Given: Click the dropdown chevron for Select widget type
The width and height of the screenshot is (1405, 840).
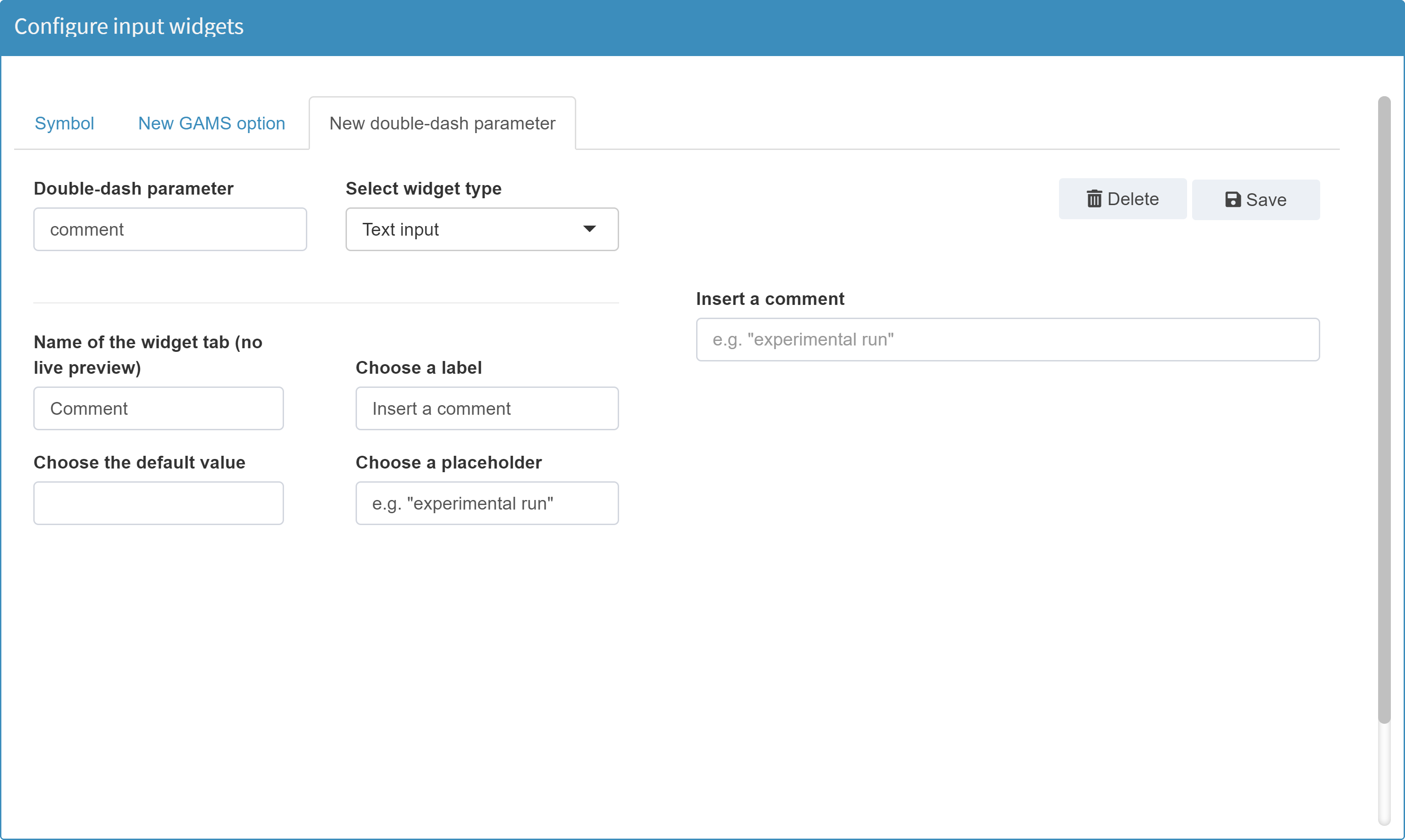Looking at the screenshot, I should (x=590, y=229).
